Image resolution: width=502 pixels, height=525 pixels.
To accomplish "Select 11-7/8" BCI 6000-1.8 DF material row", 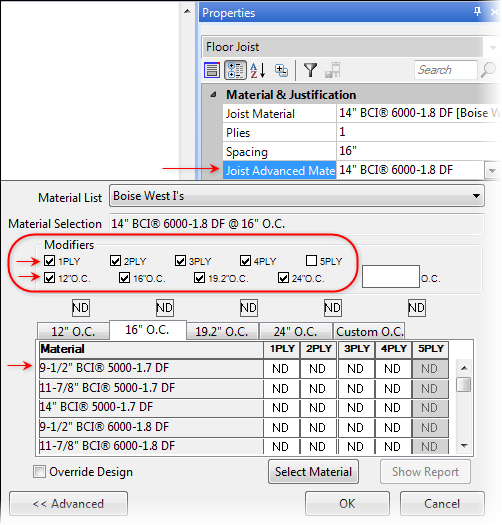I will click(x=151, y=446).
